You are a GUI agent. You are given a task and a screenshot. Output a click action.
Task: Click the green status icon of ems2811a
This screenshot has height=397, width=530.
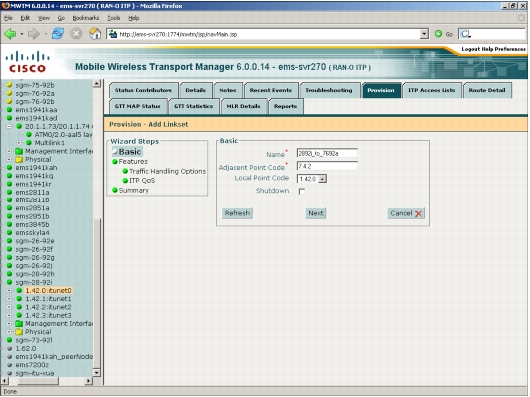click(x=9, y=192)
